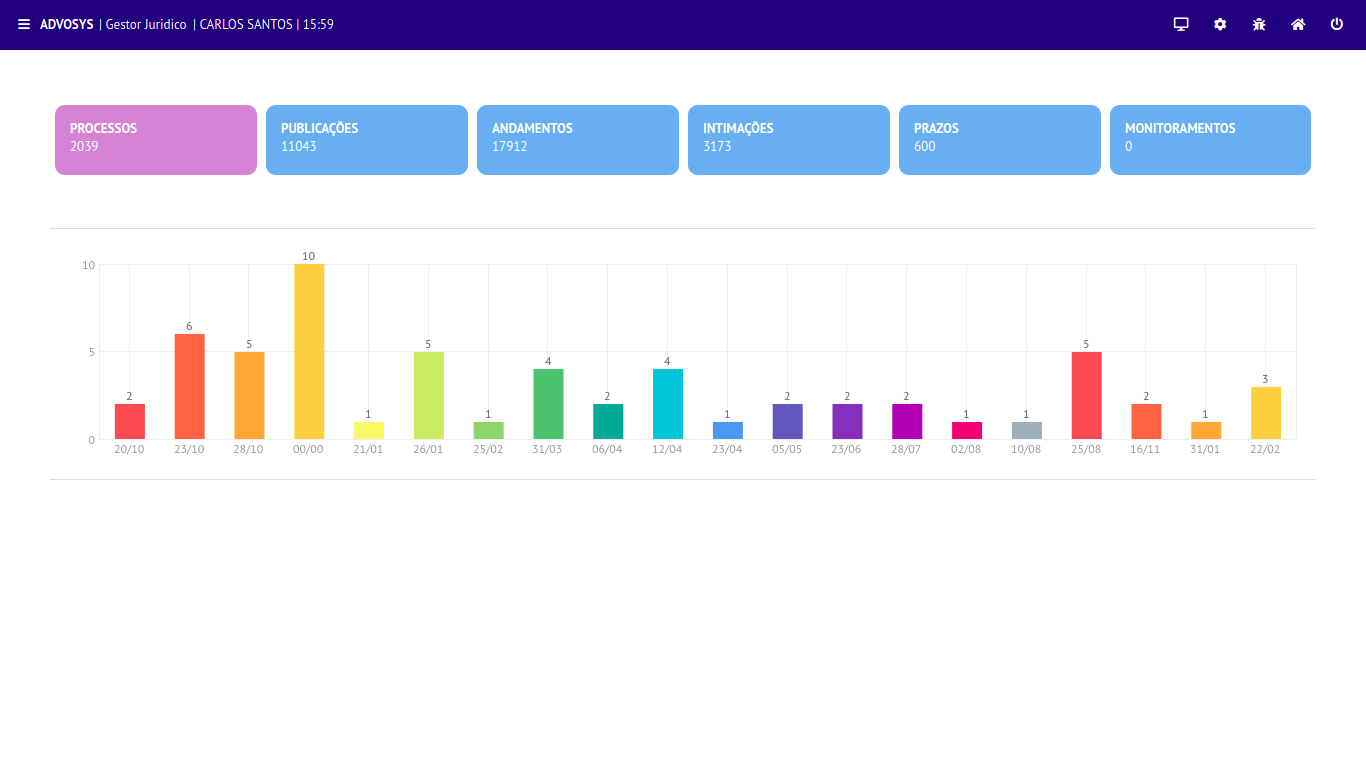Viewport: 1366px width, 768px height.
Task: Click the monitor display icon
Action: pyautogui.click(x=1181, y=24)
